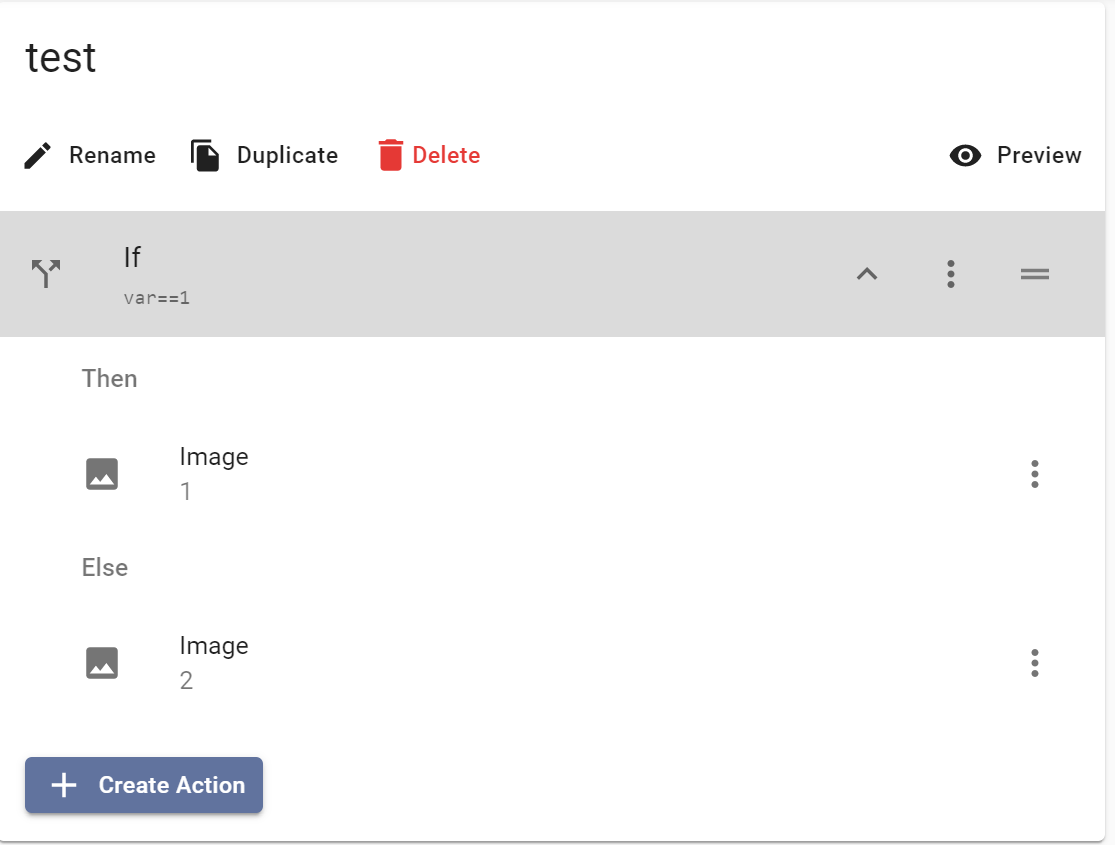Click the picture icon of Image 2

(102, 663)
